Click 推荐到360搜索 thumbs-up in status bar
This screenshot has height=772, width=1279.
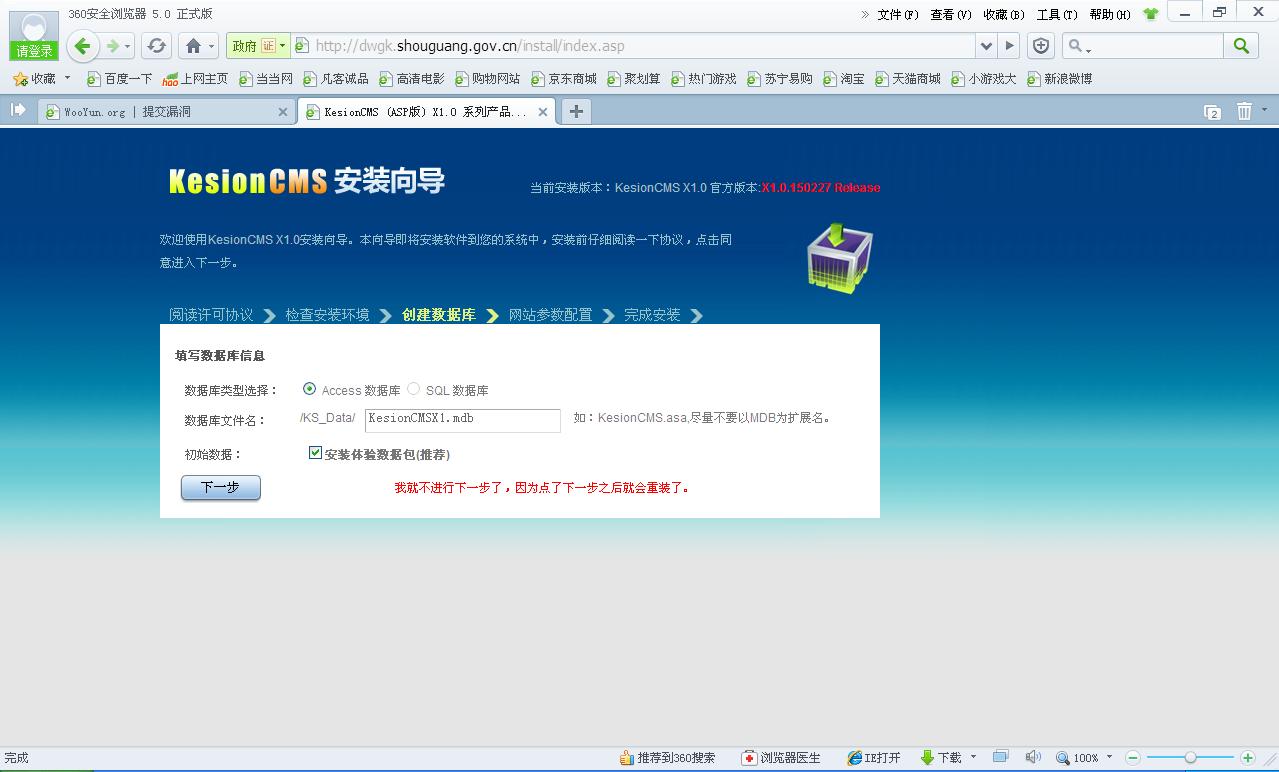pyautogui.click(x=667, y=758)
